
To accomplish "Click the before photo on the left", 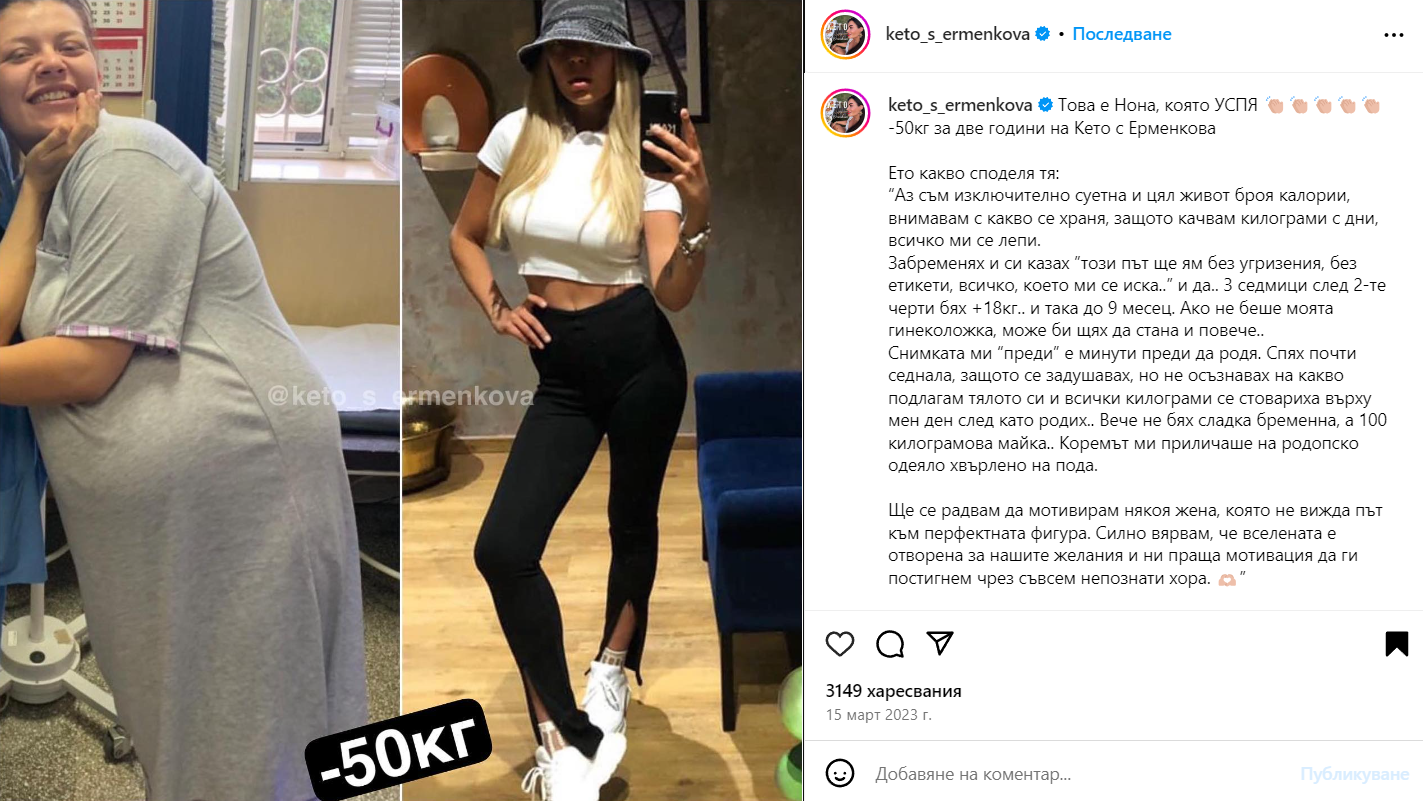I will [200, 400].
